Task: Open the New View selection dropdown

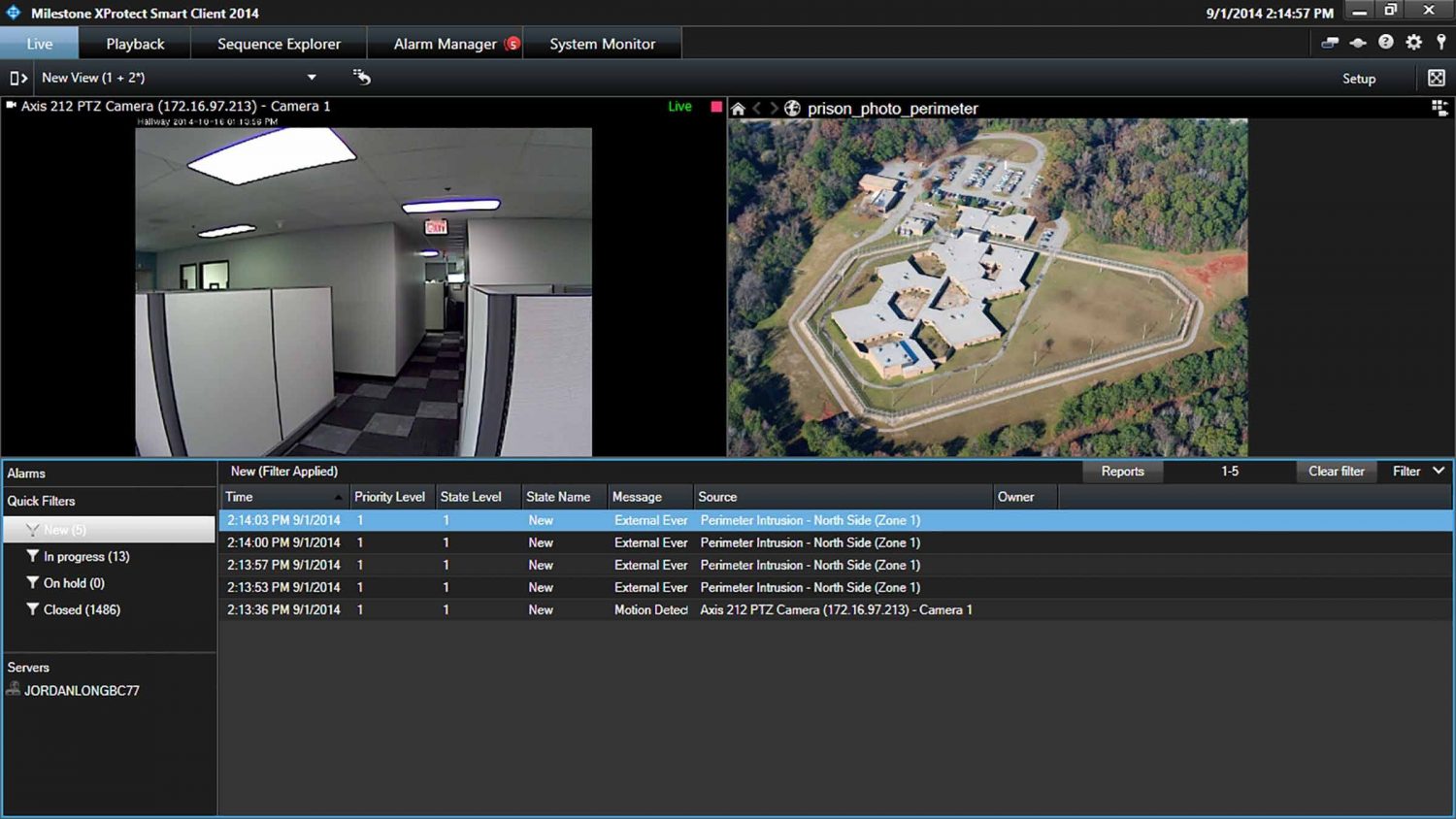Action: tap(311, 77)
